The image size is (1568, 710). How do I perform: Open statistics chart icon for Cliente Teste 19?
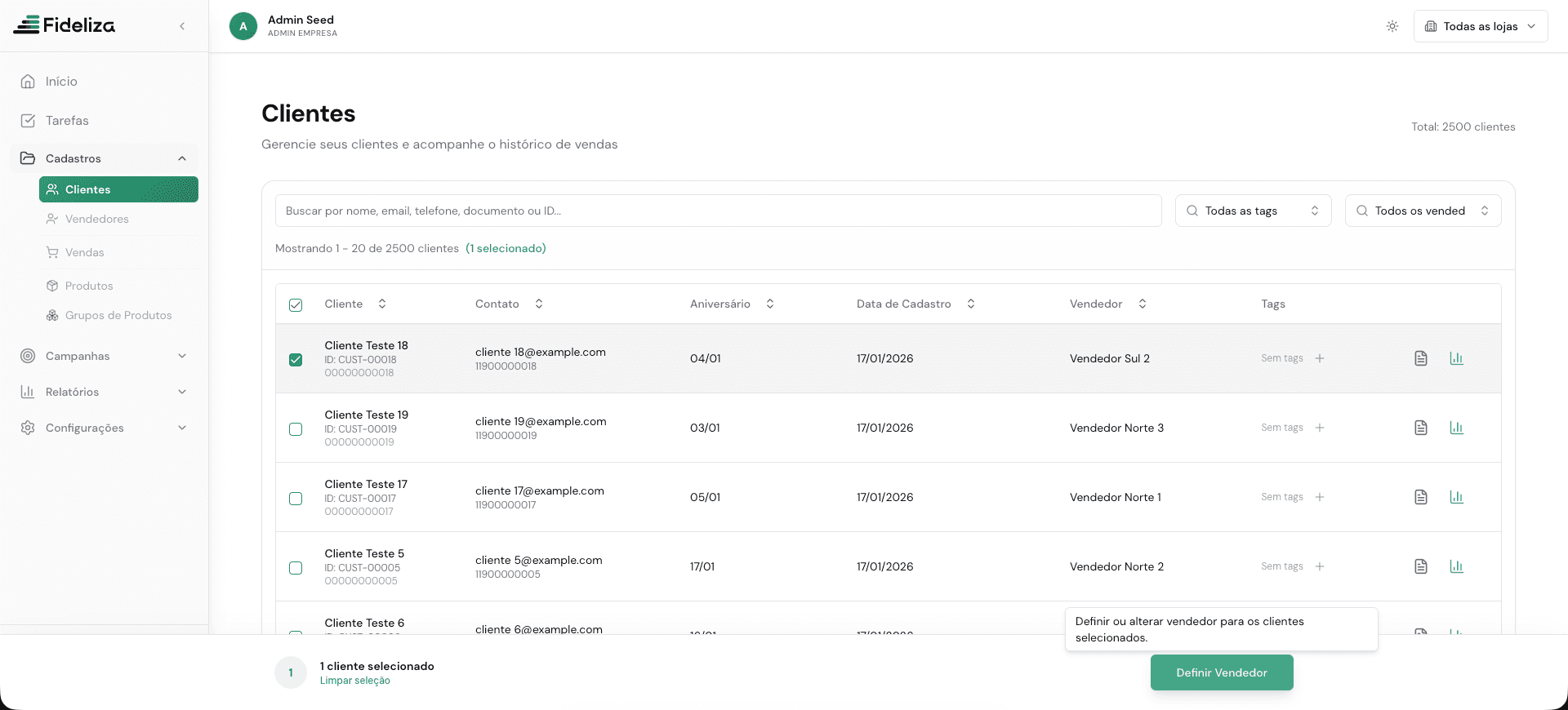[1456, 428]
